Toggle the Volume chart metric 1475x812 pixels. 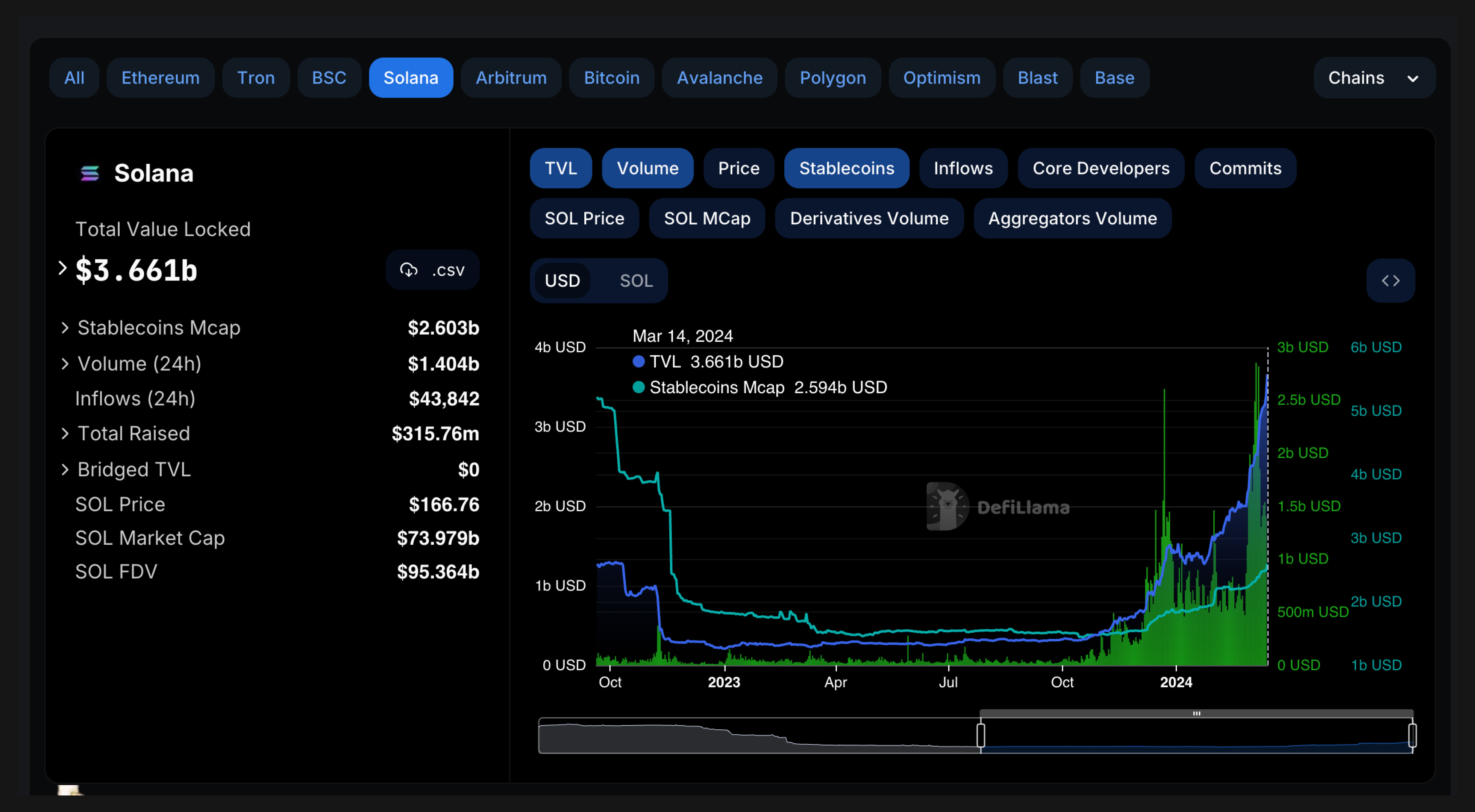tap(647, 168)
